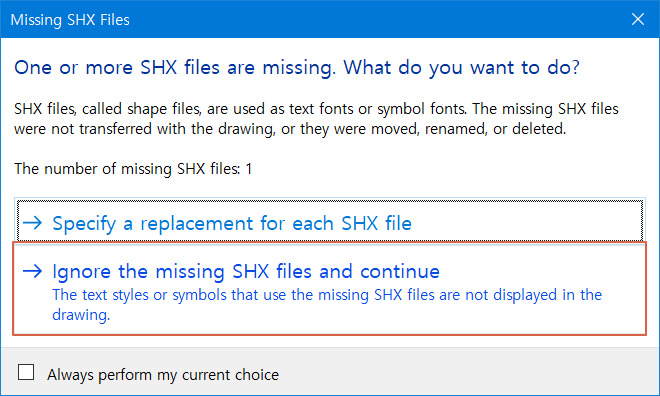Click the arrow icon beside Specify a replacement

point(32,223)
